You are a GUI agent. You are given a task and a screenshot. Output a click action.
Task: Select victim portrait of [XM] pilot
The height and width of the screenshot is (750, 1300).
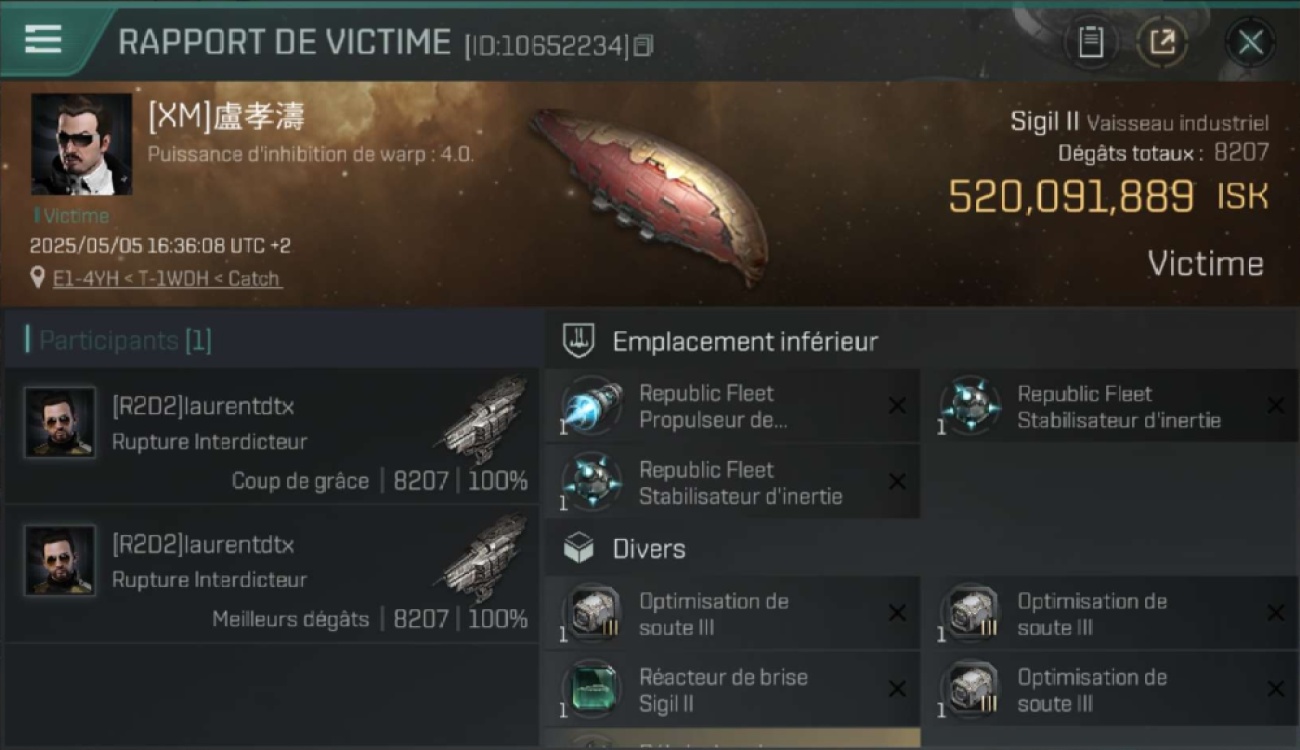82,144
